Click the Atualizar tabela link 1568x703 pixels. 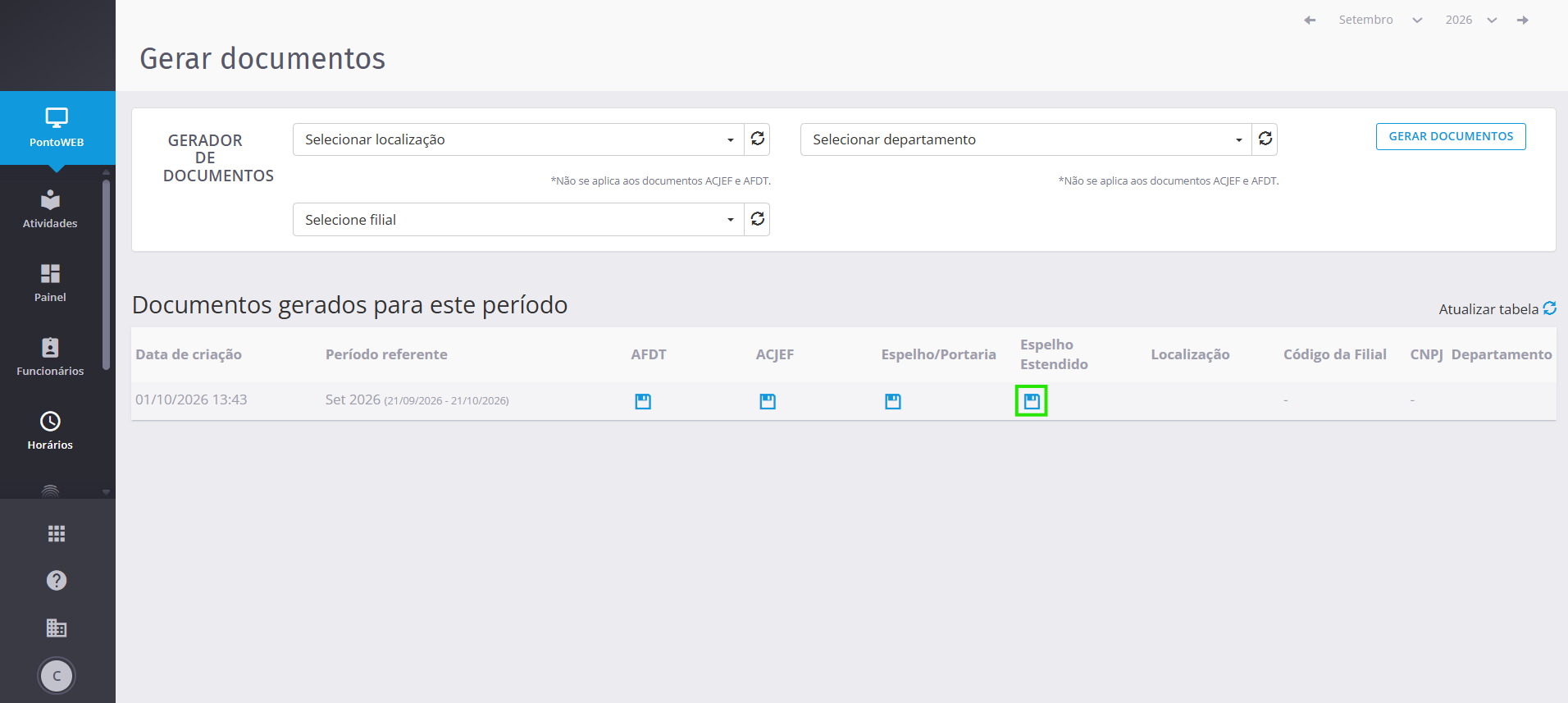[1497, 309]
